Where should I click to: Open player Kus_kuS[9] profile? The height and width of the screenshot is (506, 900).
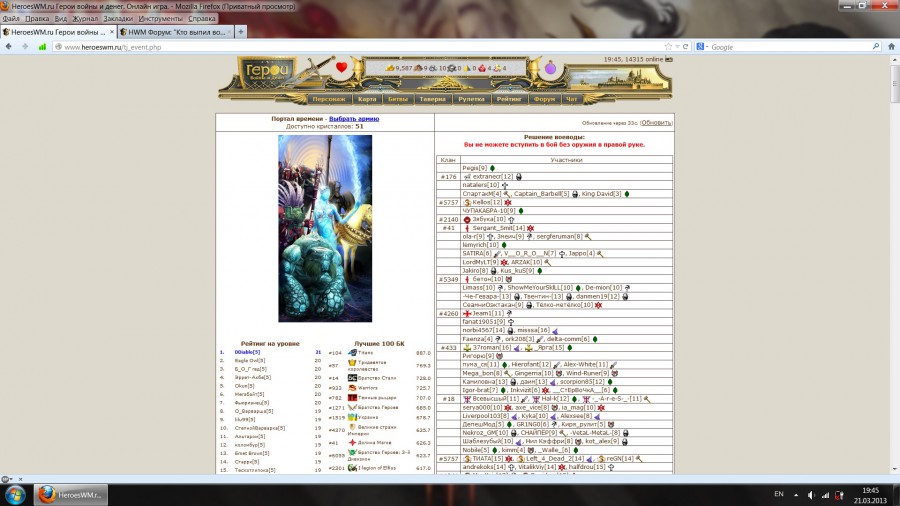pos(517,271)
